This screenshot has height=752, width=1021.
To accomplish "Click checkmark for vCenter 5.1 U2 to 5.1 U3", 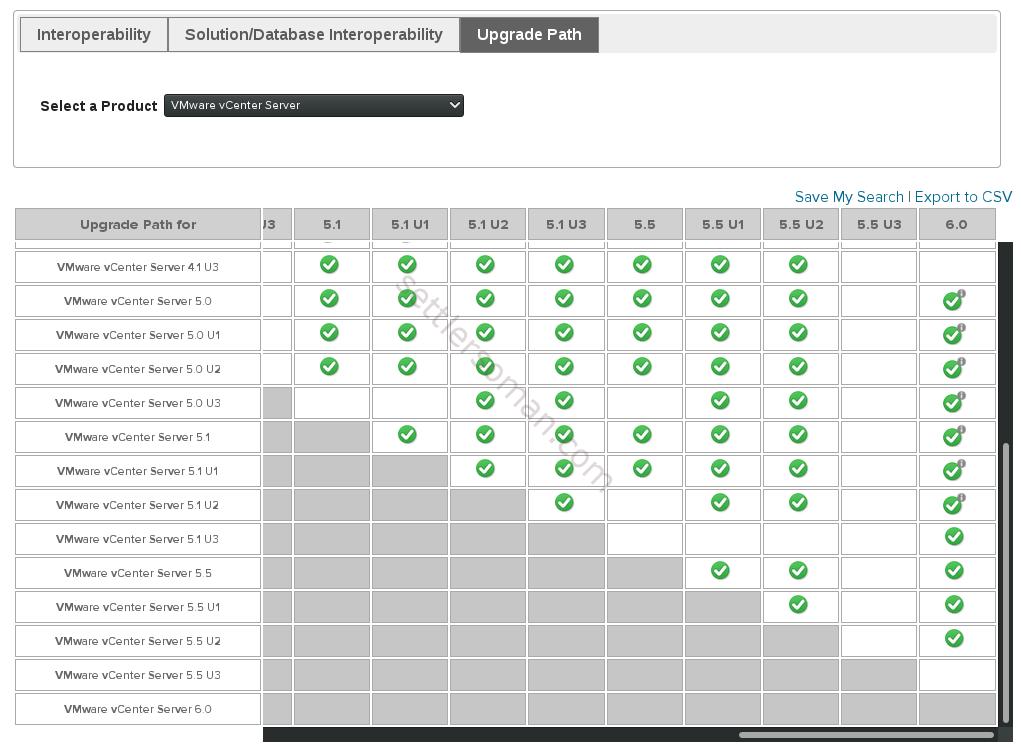I will 564,503.
